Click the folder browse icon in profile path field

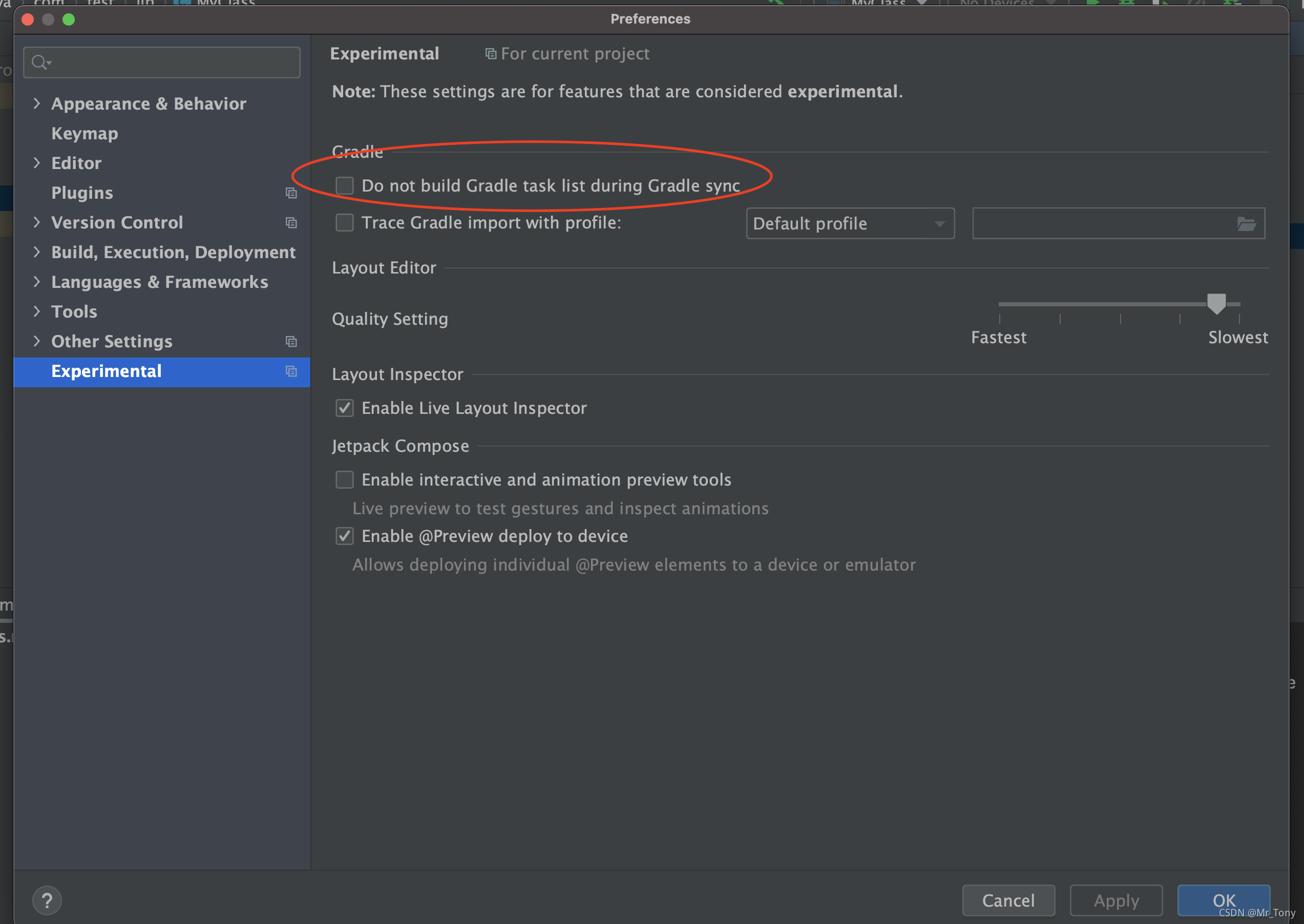click(x=1246, y=224)
